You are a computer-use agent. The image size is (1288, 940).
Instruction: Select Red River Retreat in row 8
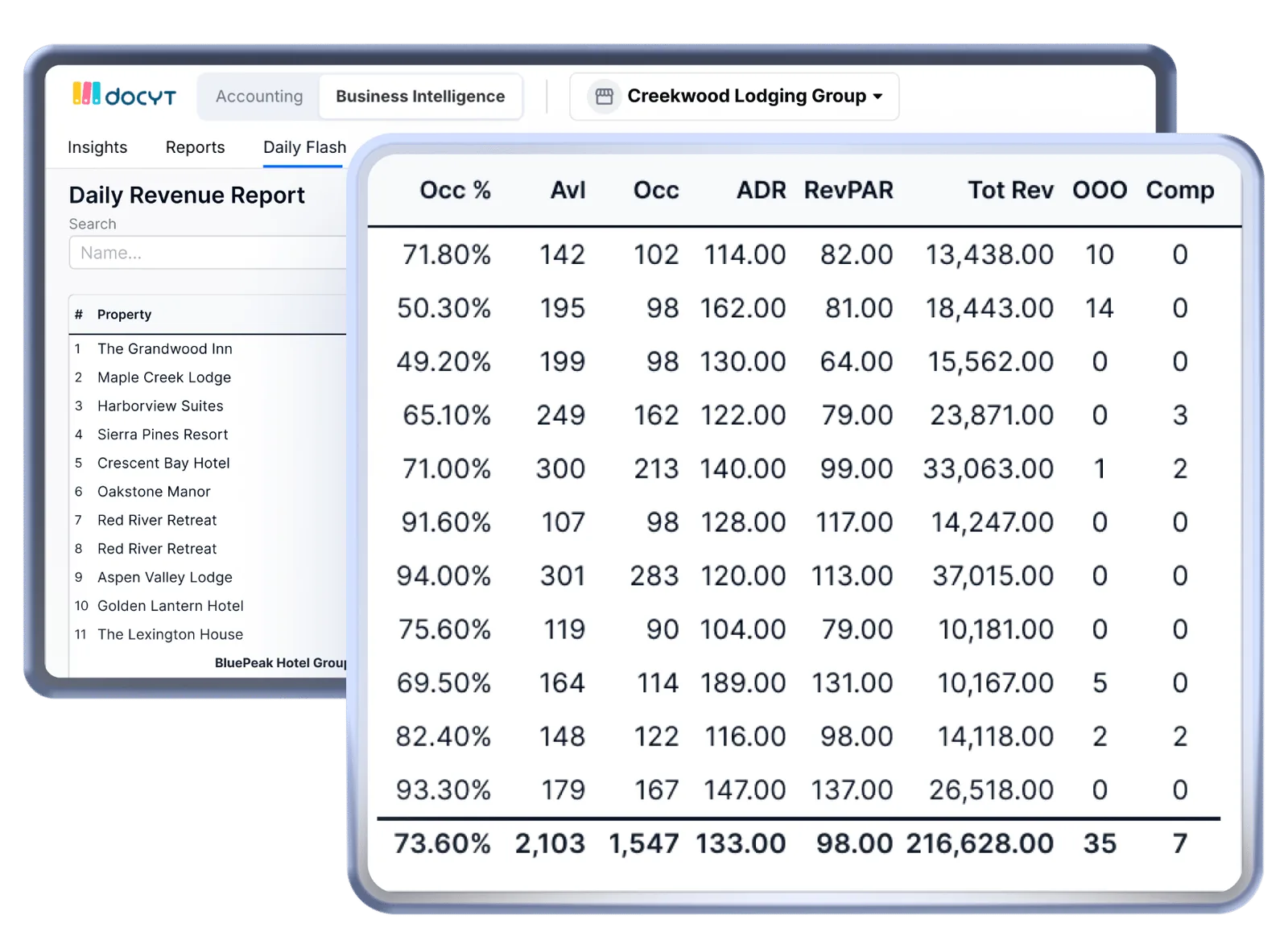point(157,549)
